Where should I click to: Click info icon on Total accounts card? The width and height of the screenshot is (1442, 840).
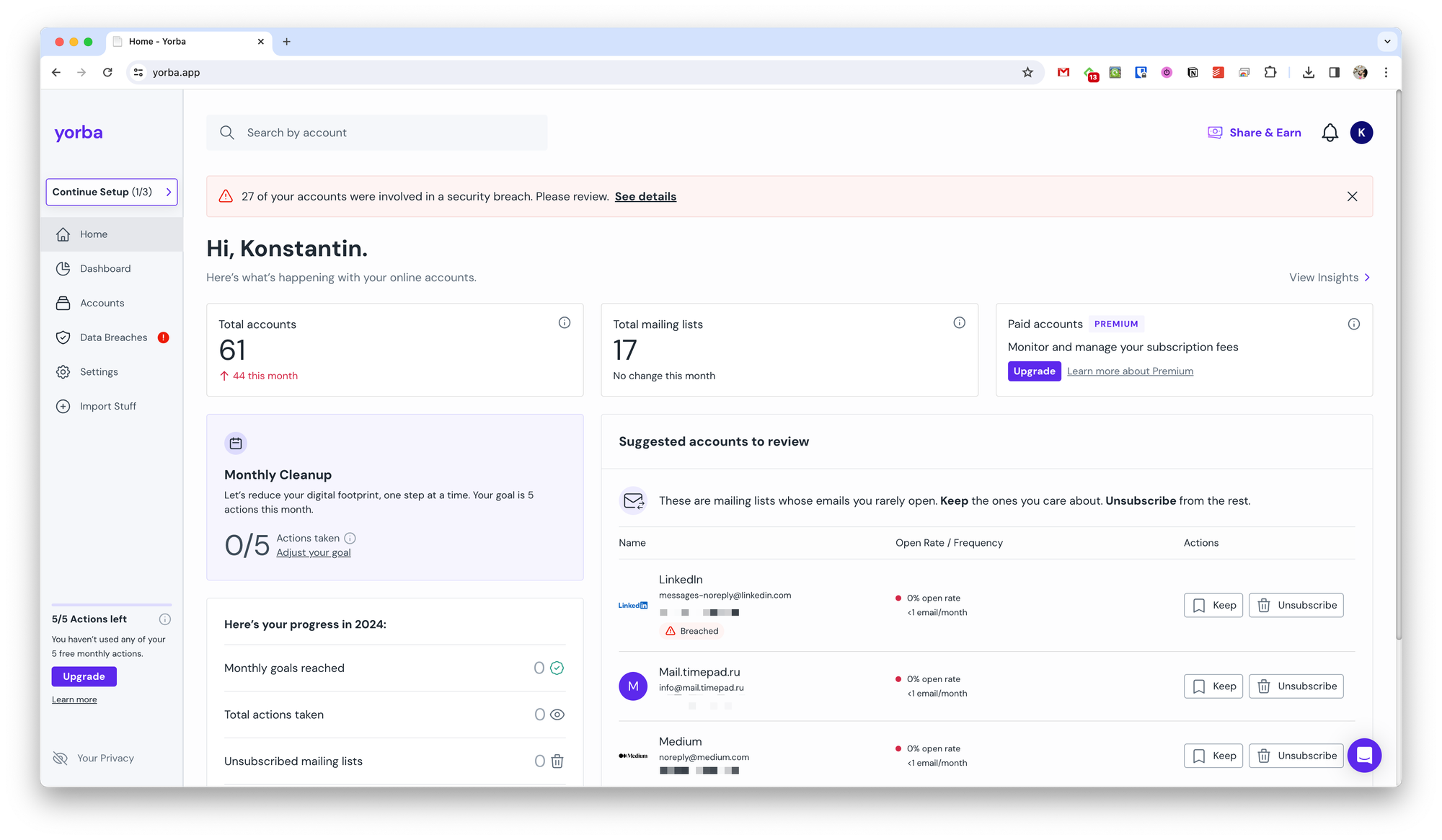tap(565, 323)
